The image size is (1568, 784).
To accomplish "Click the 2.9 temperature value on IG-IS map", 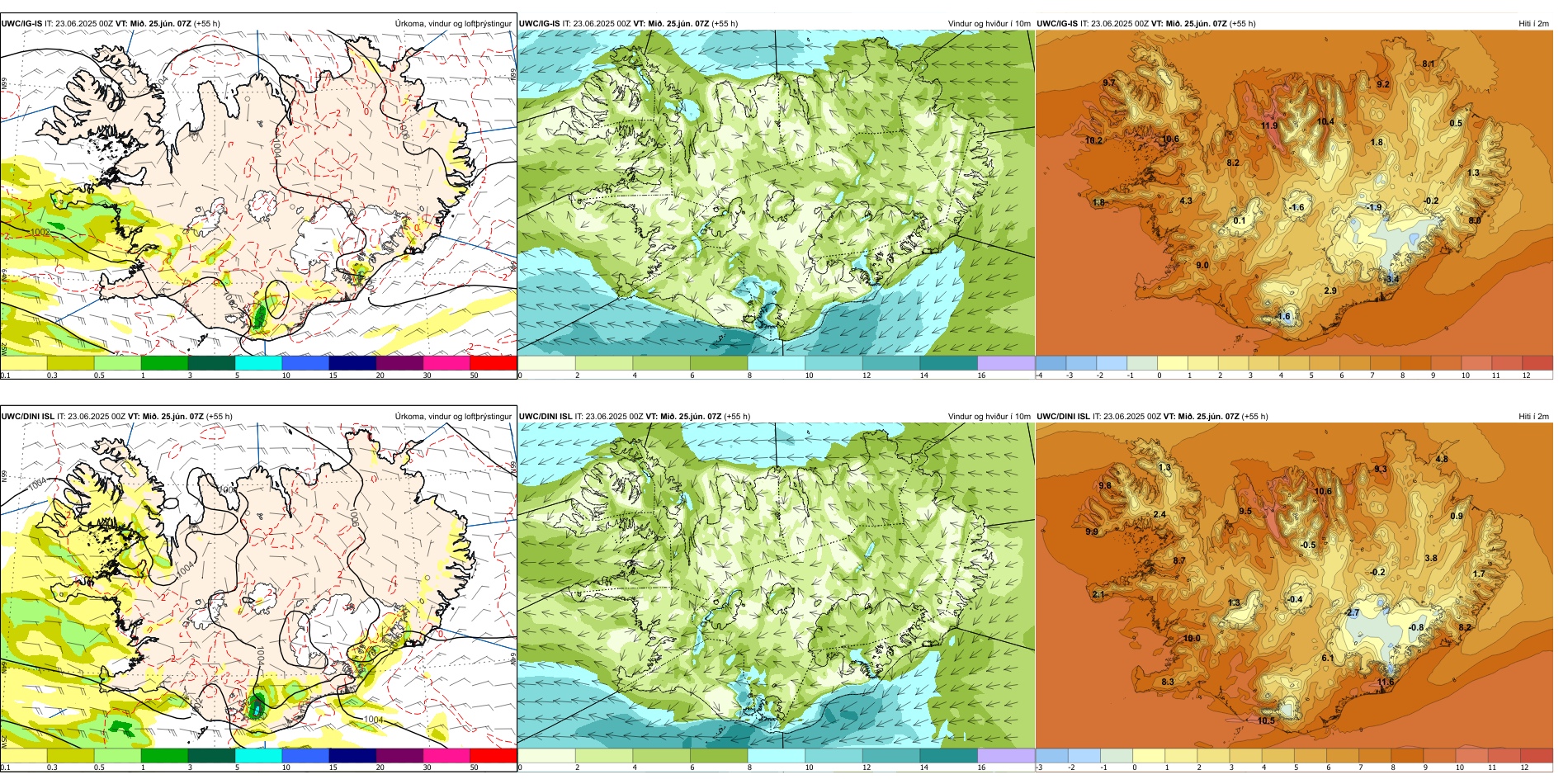I will [1330, 291].
